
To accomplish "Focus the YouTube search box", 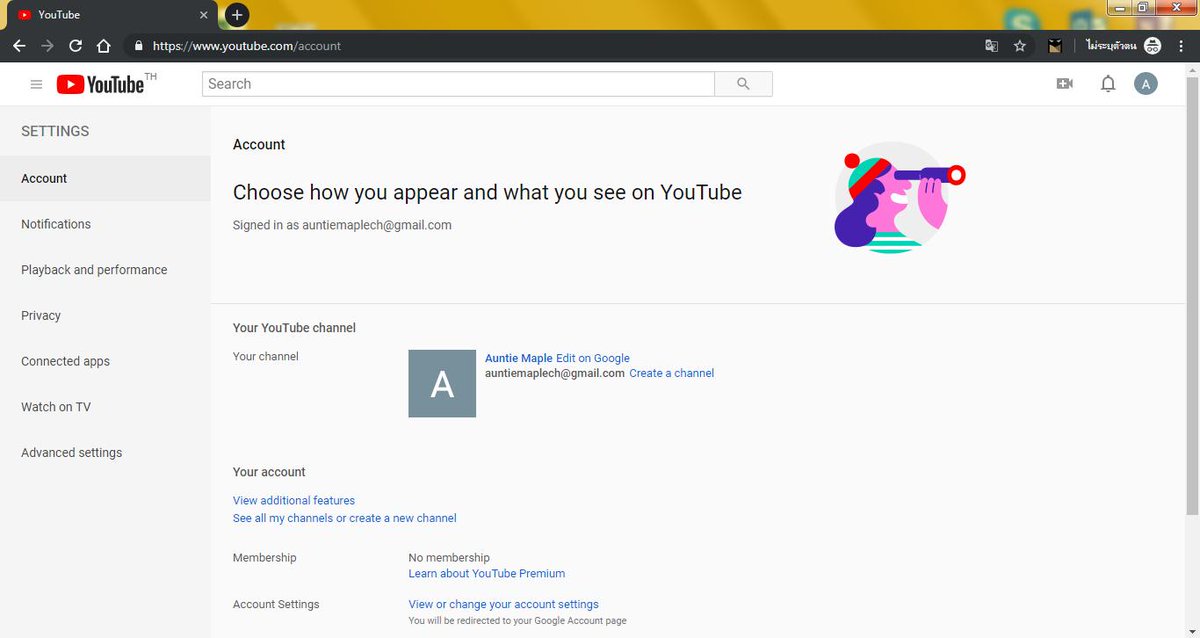I will (458, 84).
